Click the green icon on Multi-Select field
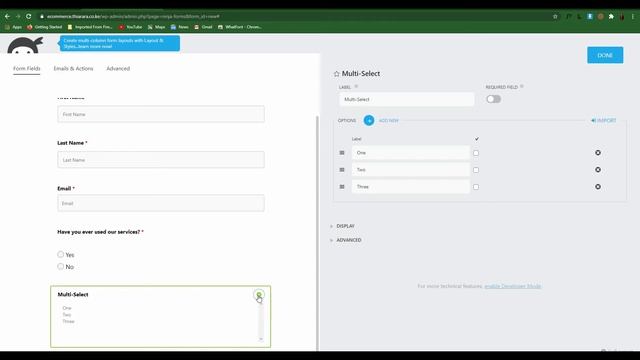640x360 pixels. tap(258, 294)
